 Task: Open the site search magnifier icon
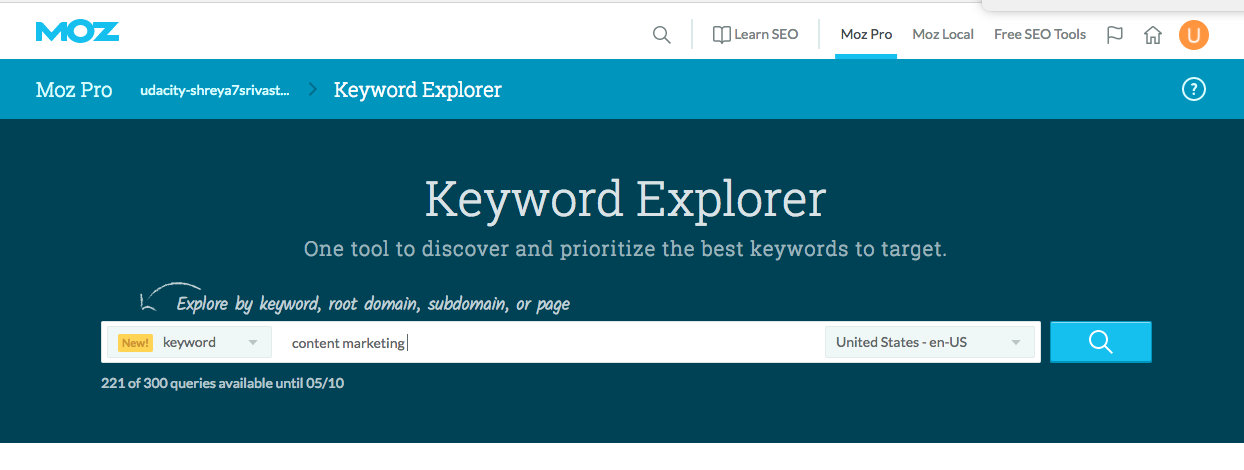tap(661, 35)
